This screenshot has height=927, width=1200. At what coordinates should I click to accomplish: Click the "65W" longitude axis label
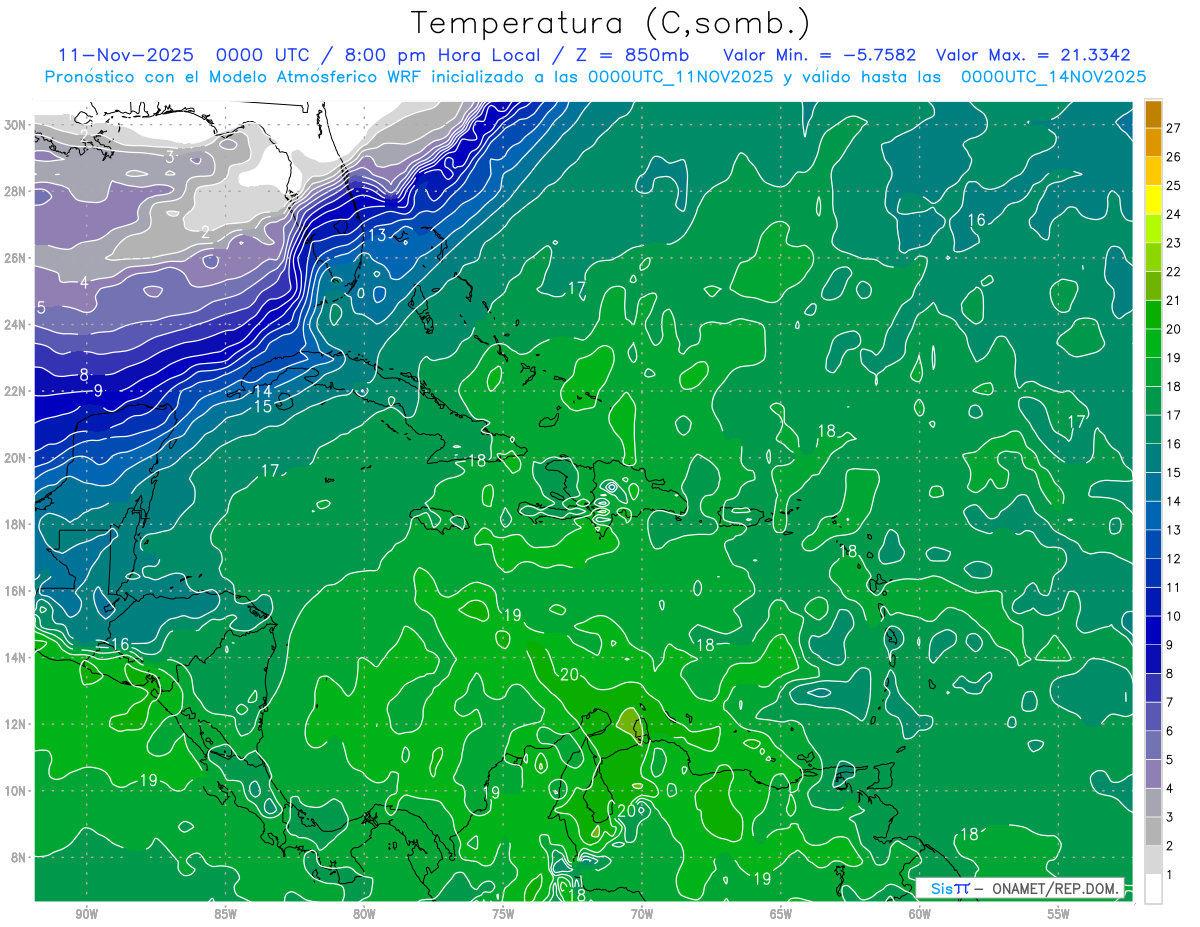tap(781, 915)
